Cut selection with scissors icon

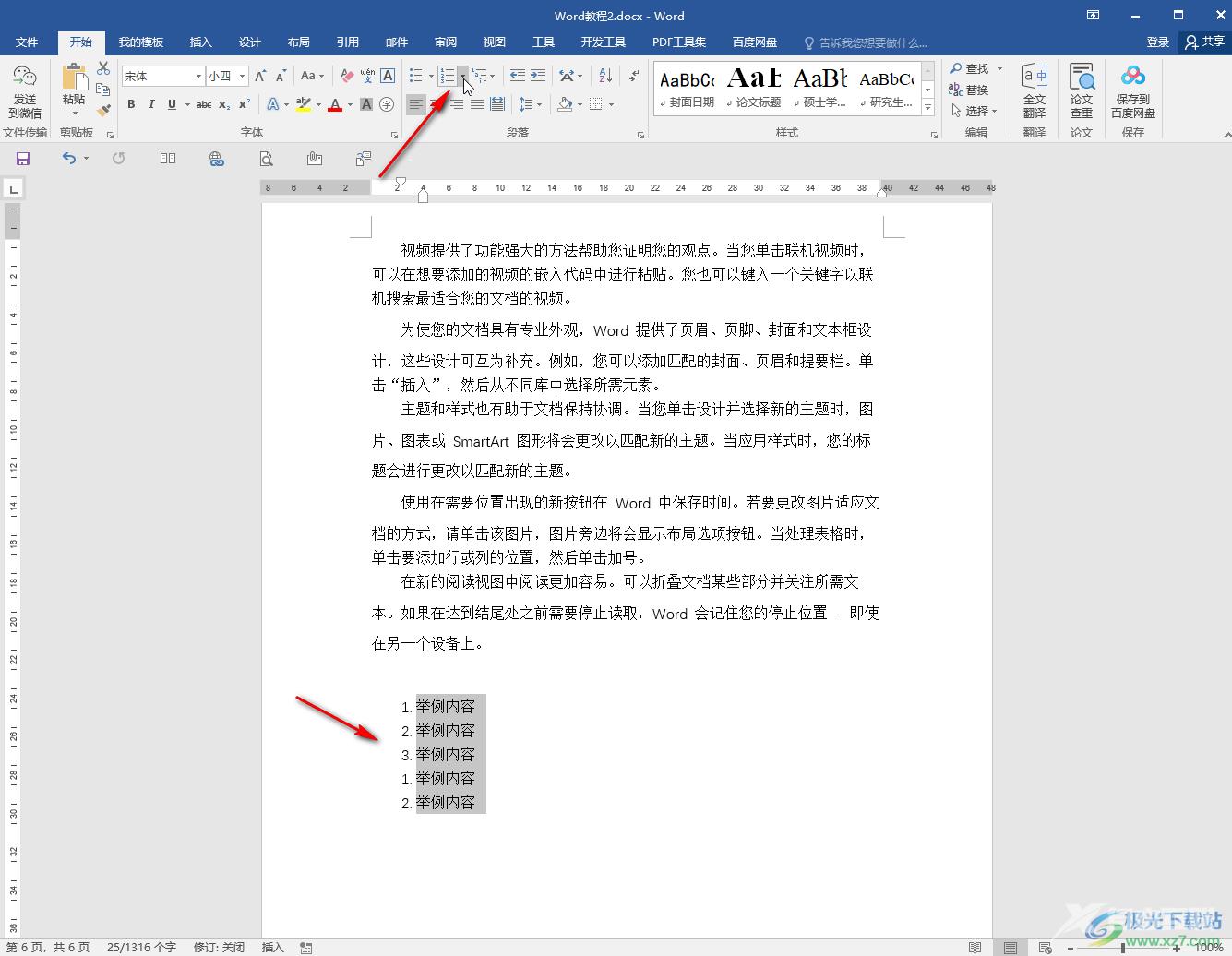[103, 69]
